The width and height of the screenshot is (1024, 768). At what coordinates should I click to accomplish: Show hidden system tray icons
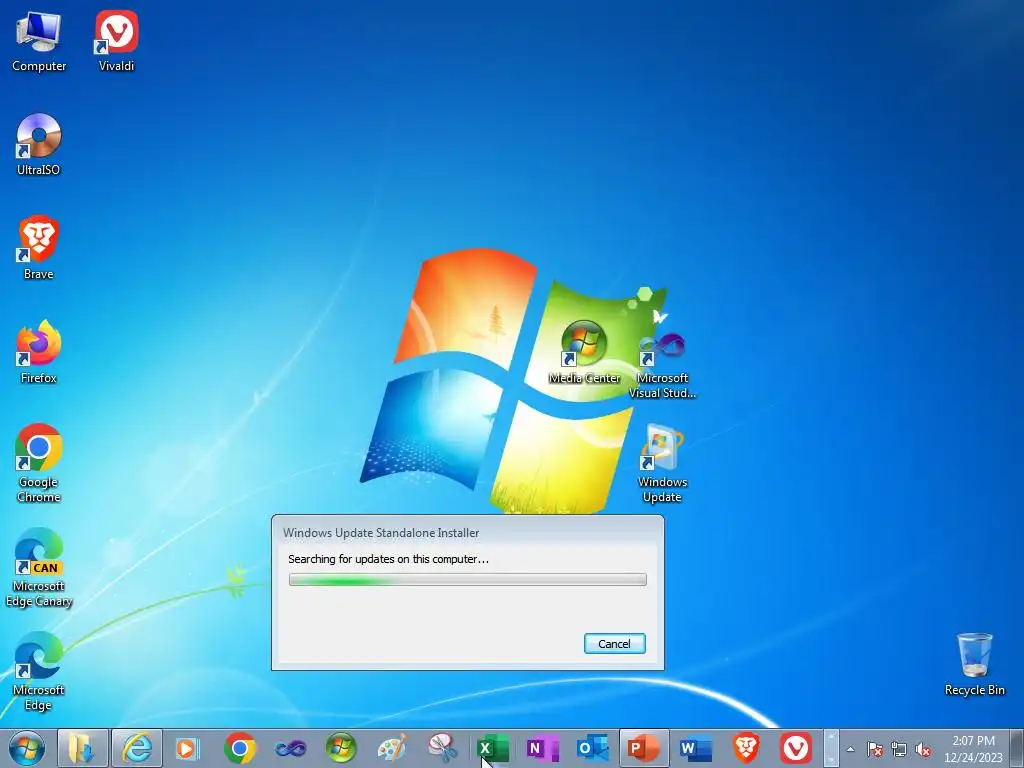pyautogui.click(x=850, y=749)
